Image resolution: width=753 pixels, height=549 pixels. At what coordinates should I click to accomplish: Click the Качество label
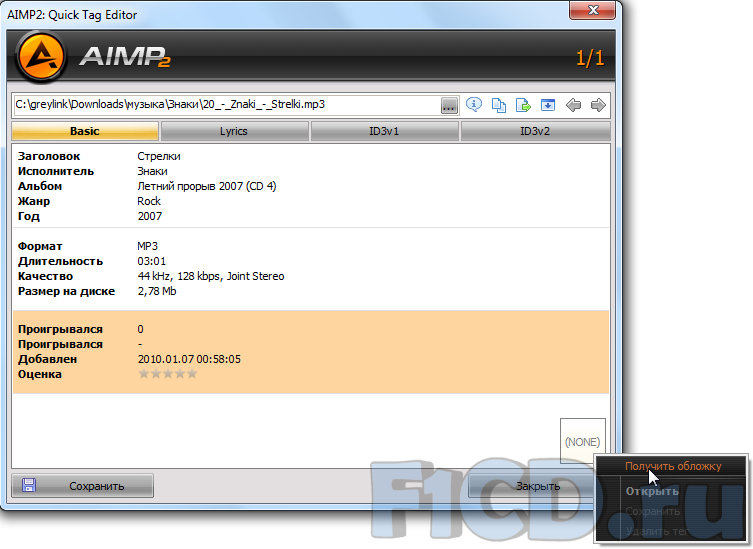tap(46, 276)
